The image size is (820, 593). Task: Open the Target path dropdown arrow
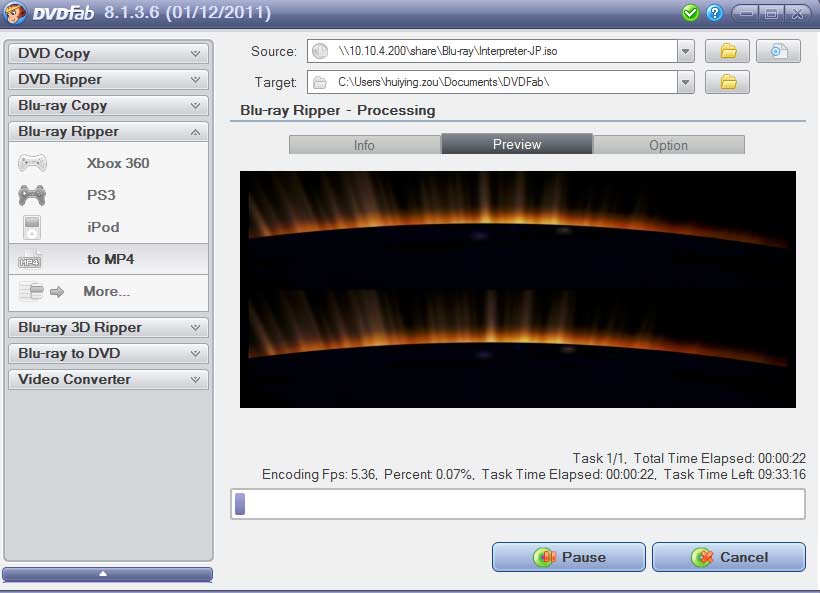[686, 82]
